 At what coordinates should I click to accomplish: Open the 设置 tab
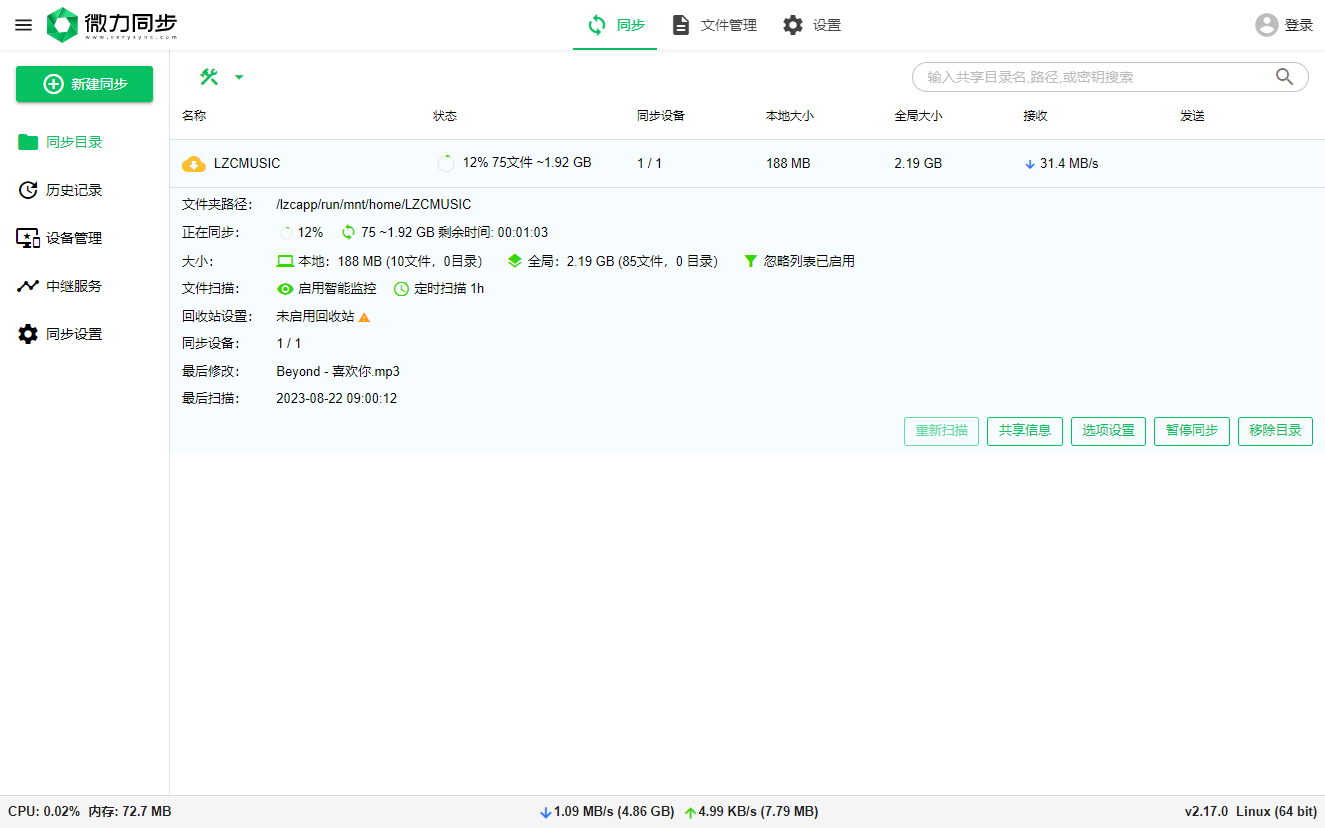(x=811, y=25)
